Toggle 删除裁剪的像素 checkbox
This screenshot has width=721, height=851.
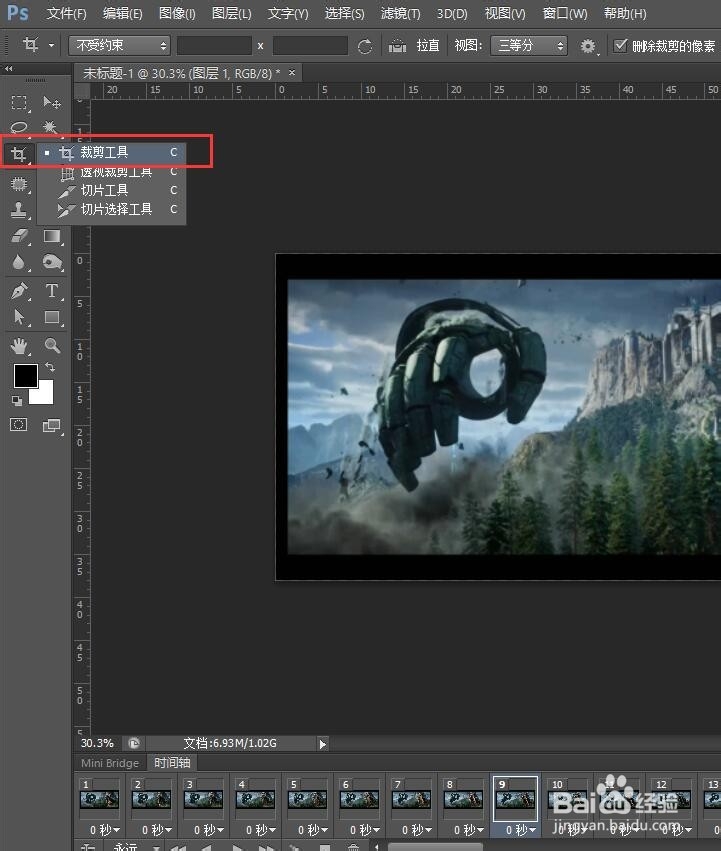pyautogui.click(x=619, y=46)
